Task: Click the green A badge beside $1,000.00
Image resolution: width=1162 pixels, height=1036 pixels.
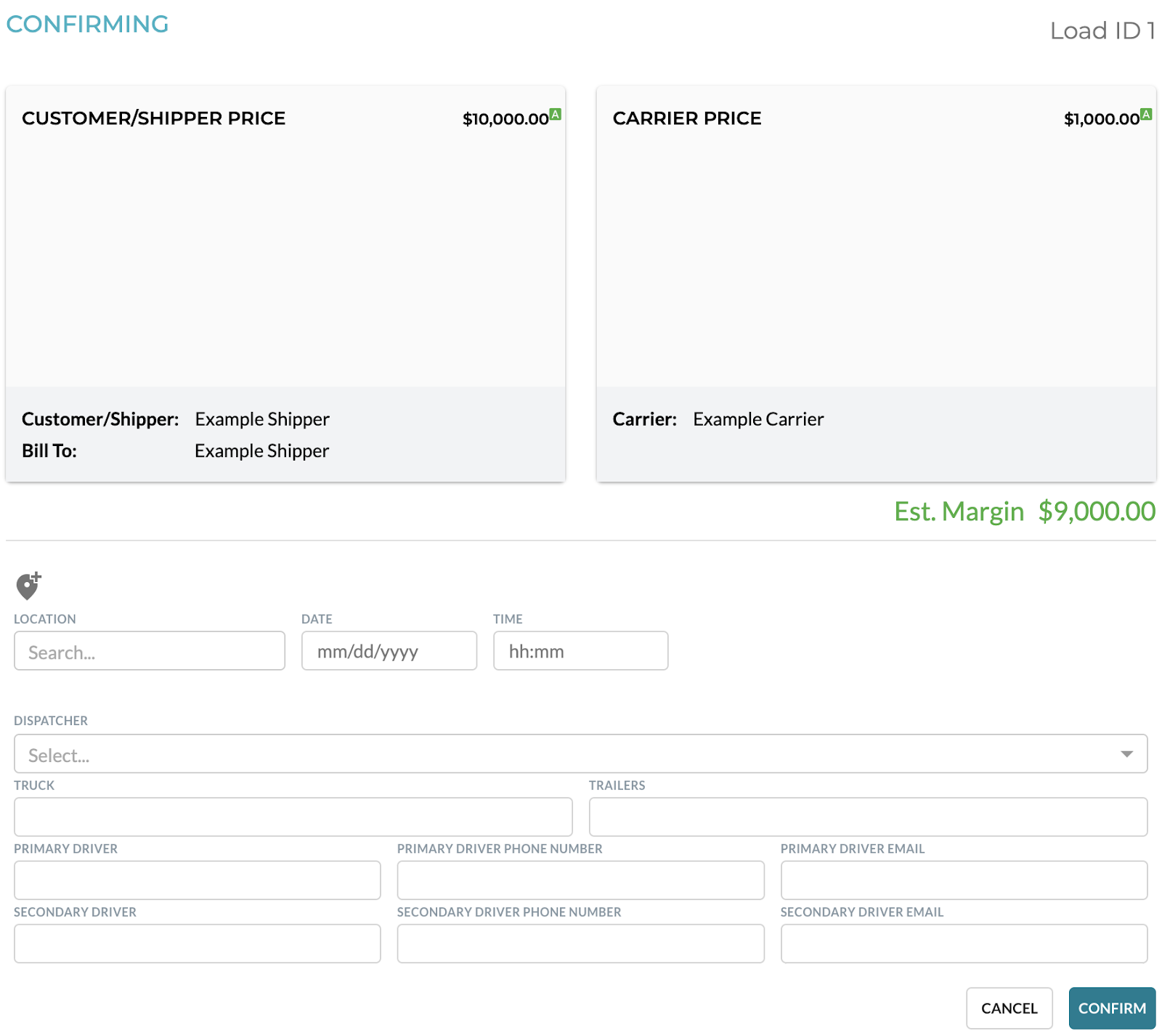Action: 1146,113
